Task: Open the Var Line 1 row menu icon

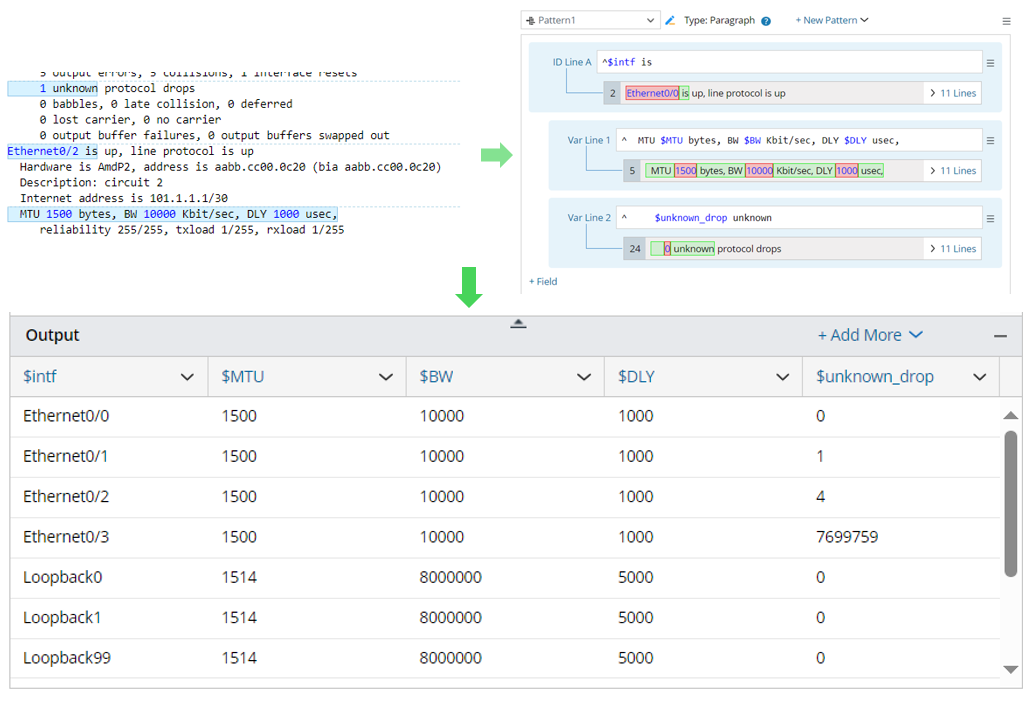Action: point(990,141)
